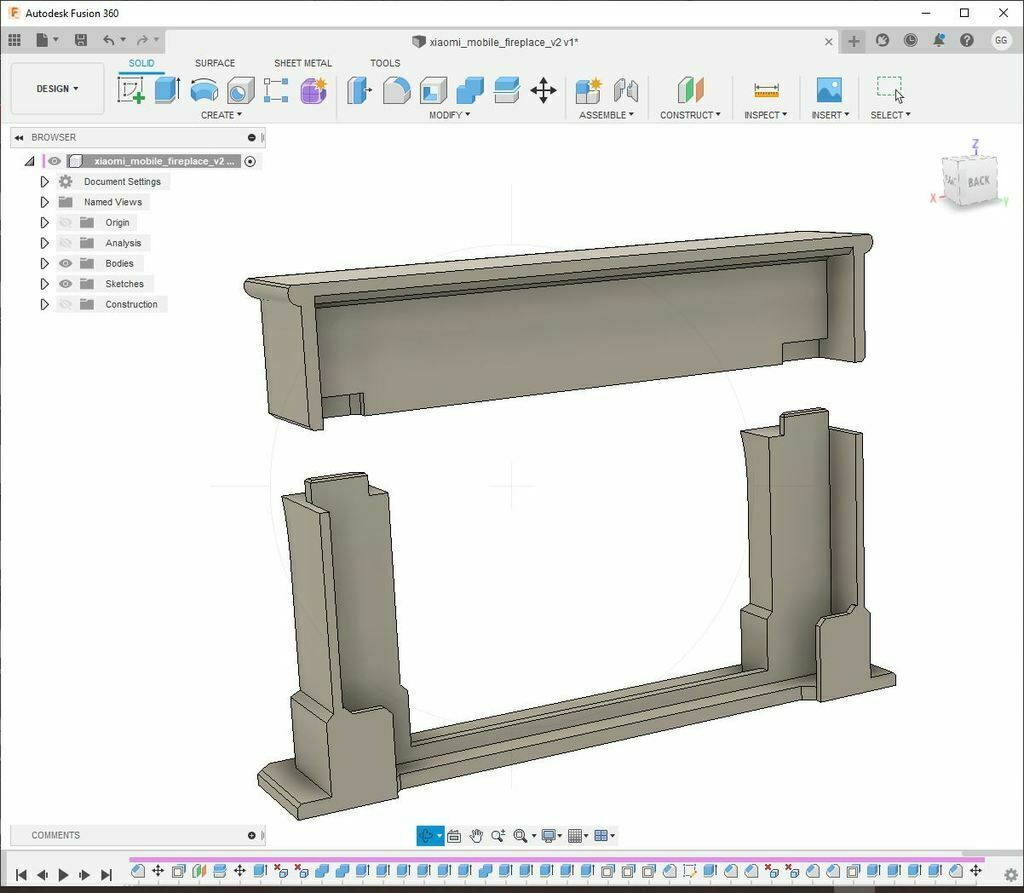Select the Combine tool
The width and height of the screenshot is (1024, 893).
[470, 90]
